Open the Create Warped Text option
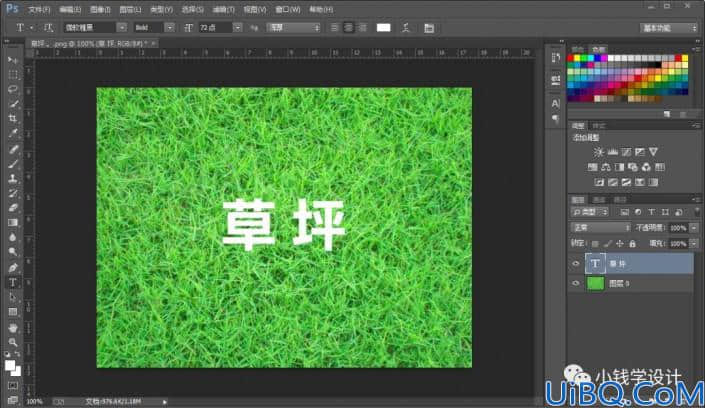This screenshot has width=705, height=408. tap(406, 28)
